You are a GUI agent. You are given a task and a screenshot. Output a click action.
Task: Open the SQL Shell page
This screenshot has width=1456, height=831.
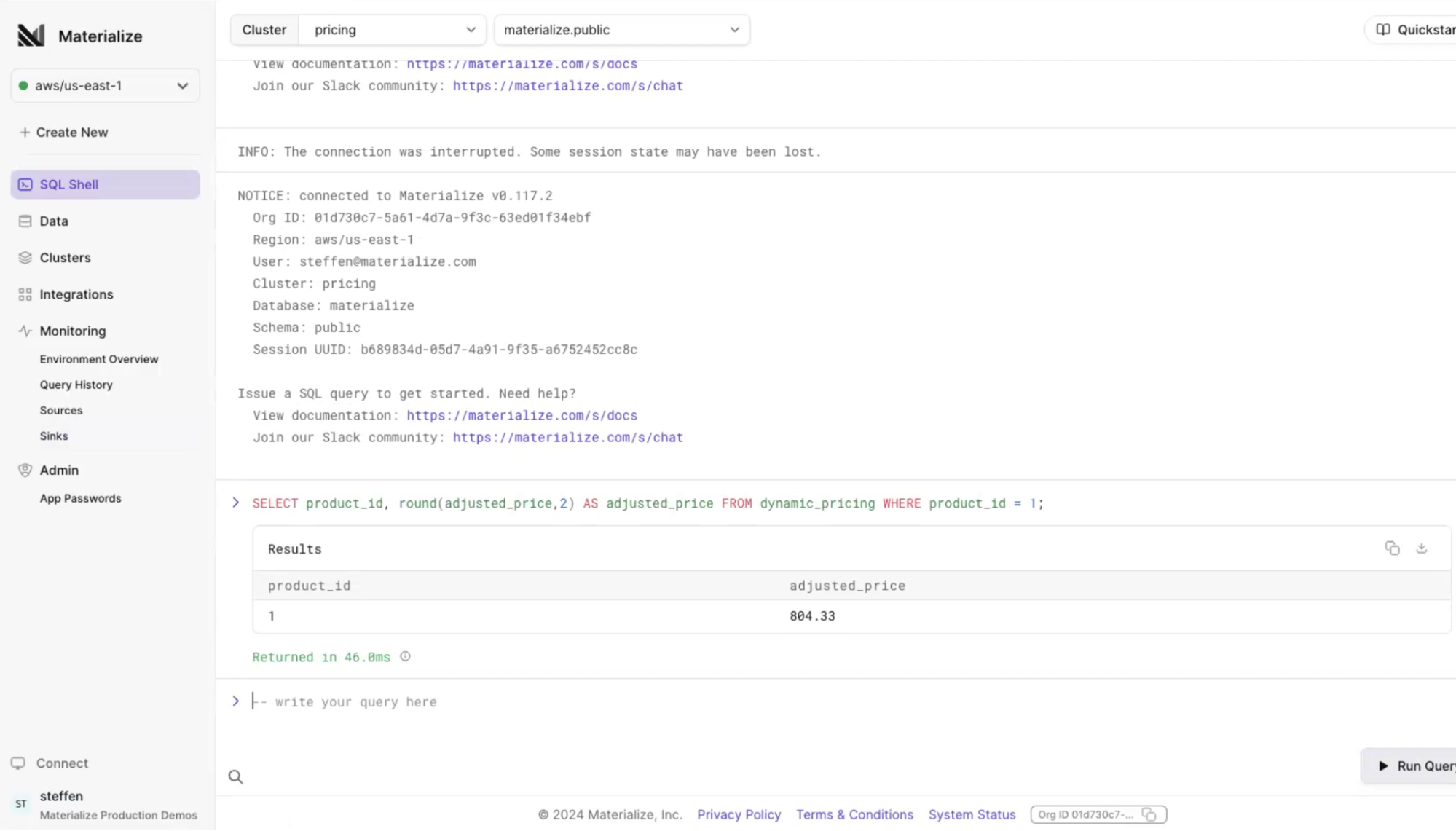[x=105, y=184]
